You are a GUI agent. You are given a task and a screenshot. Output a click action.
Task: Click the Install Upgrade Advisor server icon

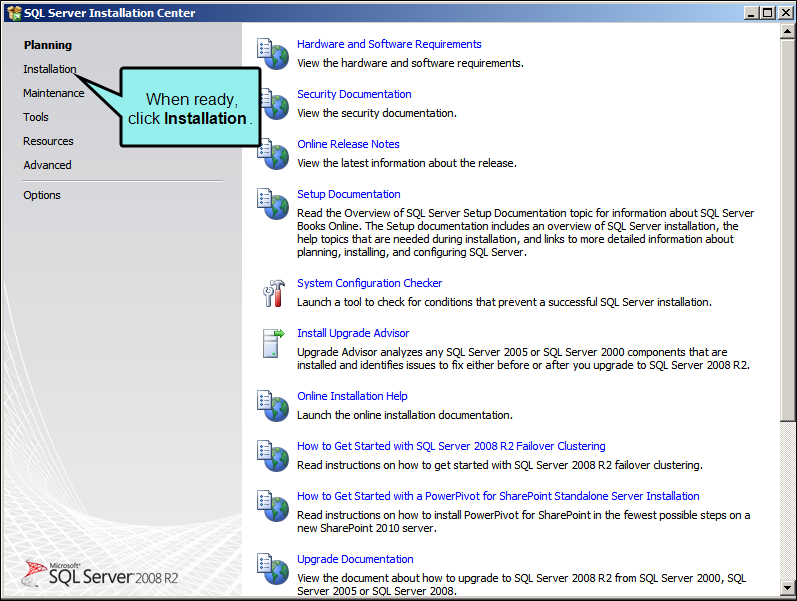point(273,343)
